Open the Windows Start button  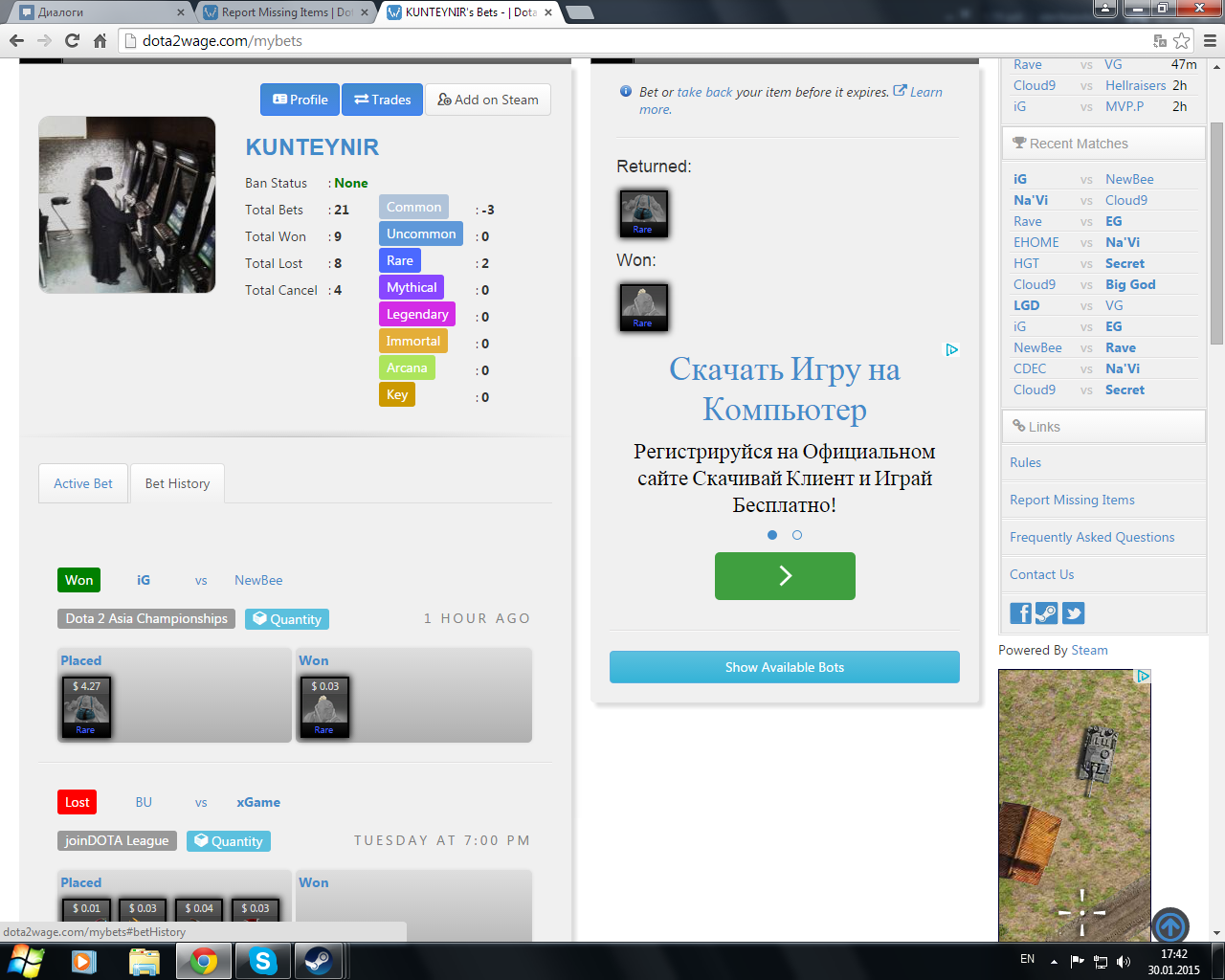[26, 960]
